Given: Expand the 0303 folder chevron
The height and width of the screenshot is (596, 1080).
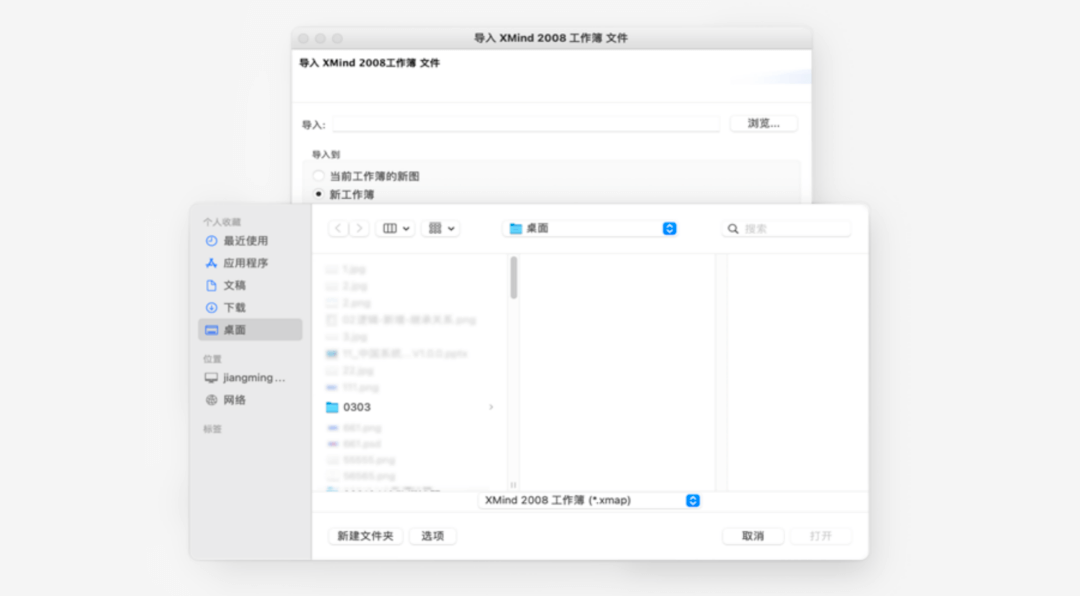Looking at the screenshot, I should tap(491, 407).
